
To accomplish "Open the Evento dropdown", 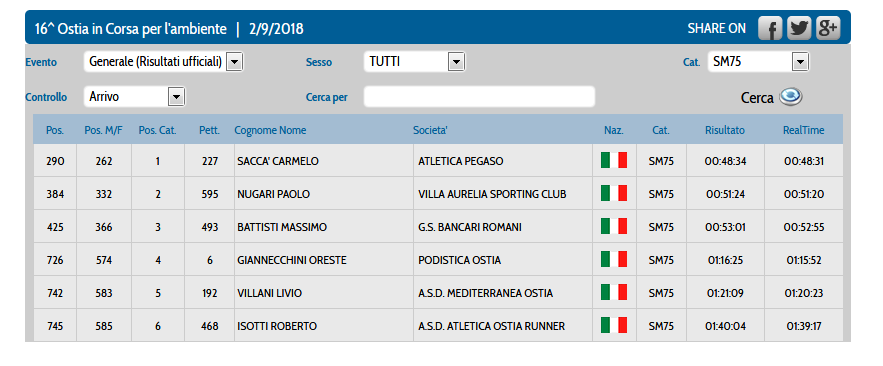I will click(163, 61).
